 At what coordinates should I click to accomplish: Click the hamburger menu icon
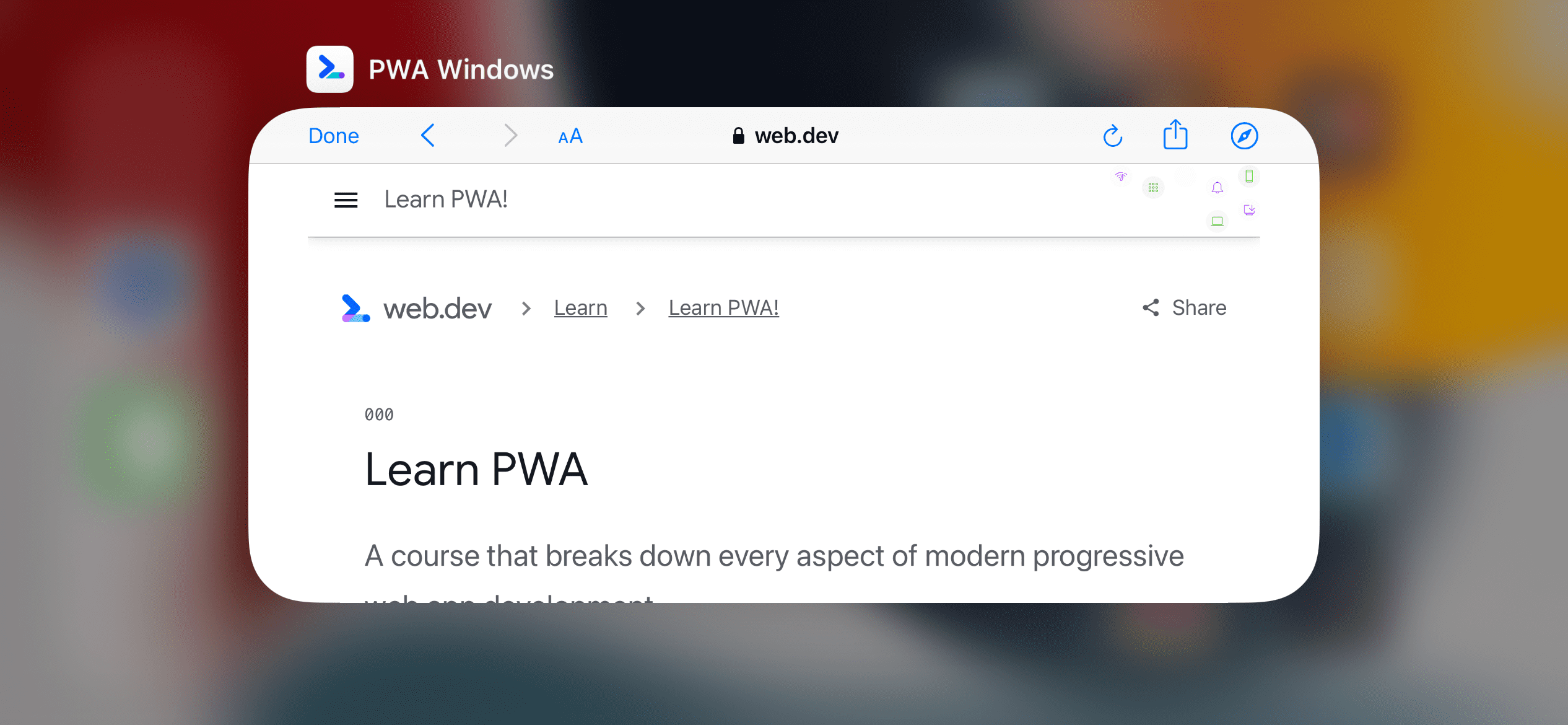pyautogui.click(x=347, y=198)
